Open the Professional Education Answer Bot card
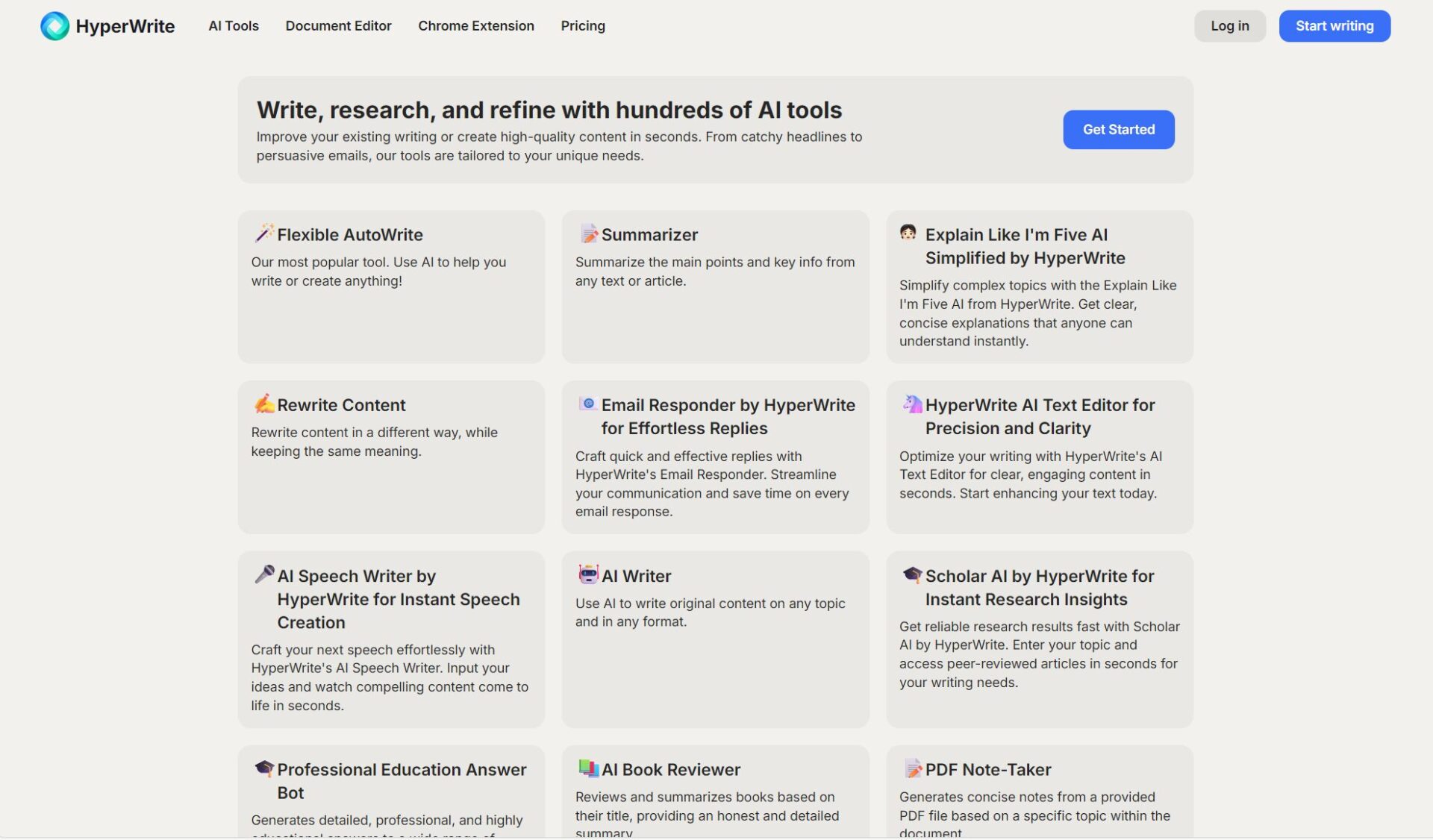This screenshot has height=840, width=1433. click(x=401, y=780)
